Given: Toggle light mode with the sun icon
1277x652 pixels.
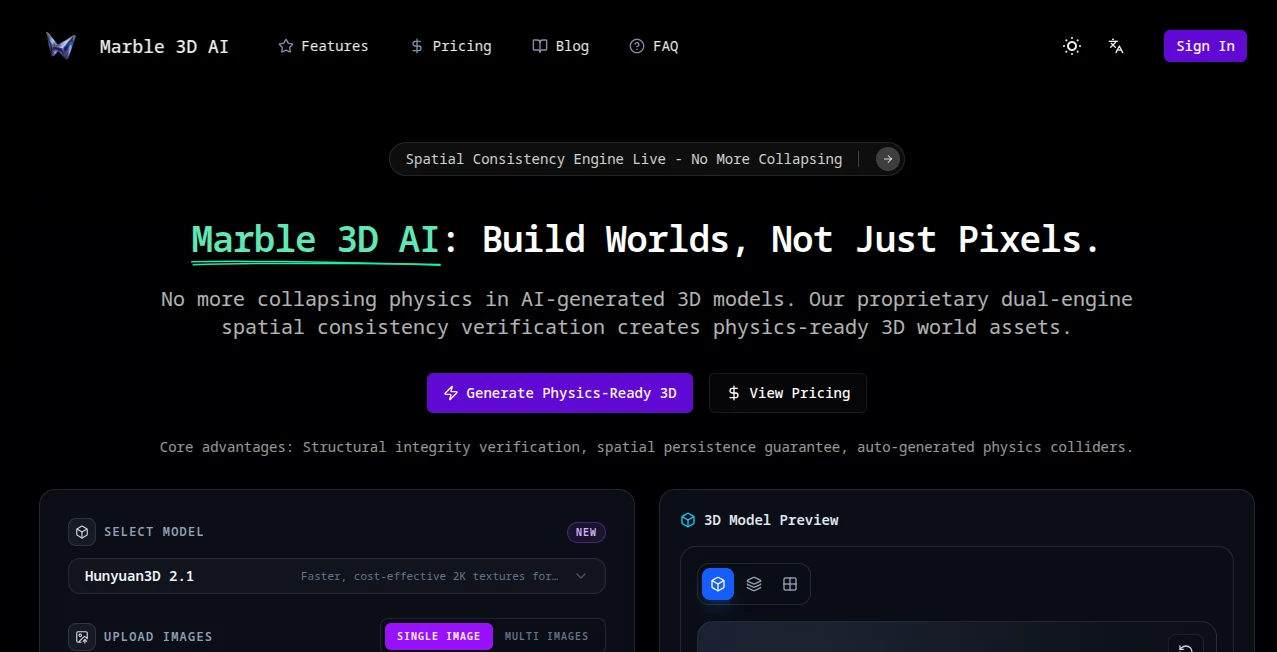Looking at the screenshot, I should [1071, 46].
